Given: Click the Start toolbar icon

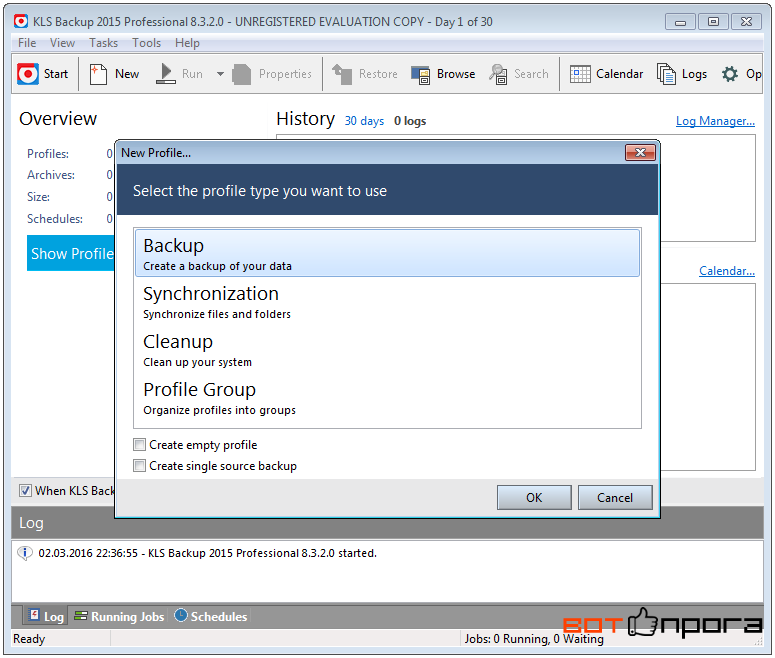Looking at the screenshot, I should click(28, 74).
